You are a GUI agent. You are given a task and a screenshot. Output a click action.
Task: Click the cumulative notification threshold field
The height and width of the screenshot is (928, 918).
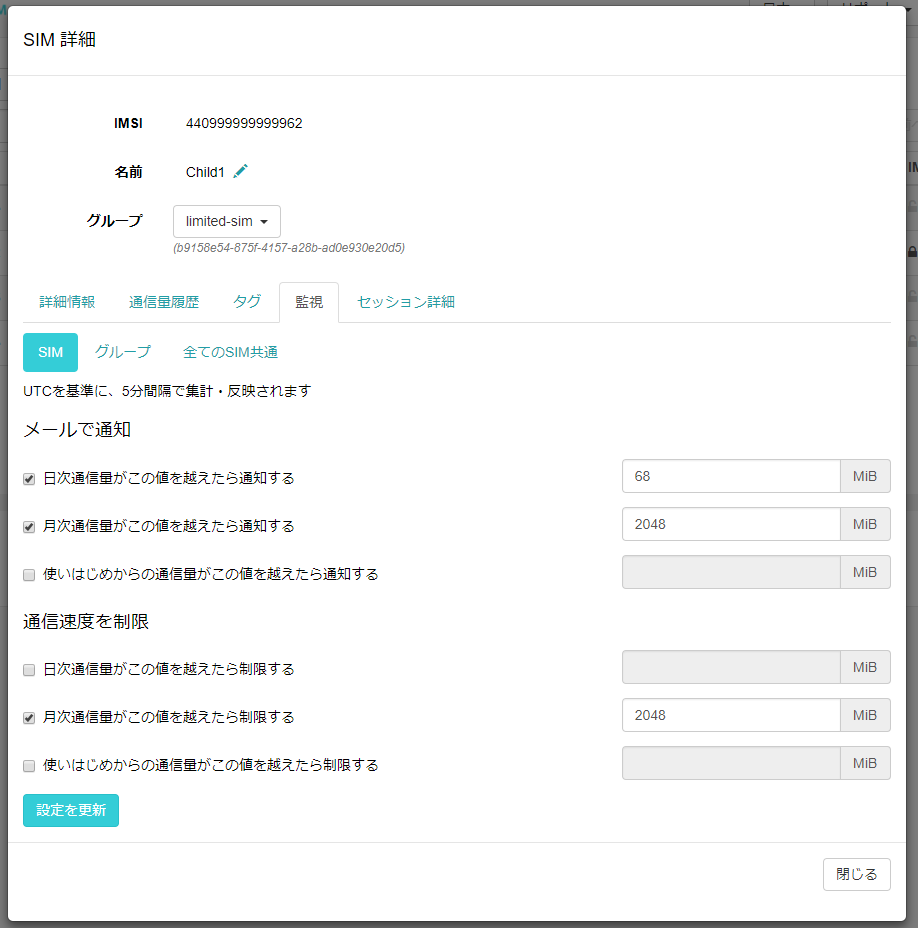731,572
